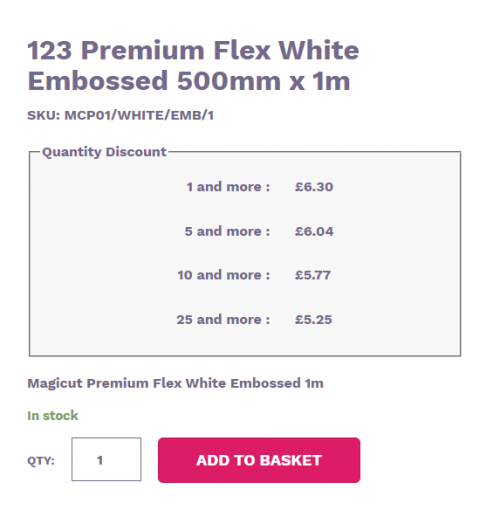Click '123 Premium Flex White' title line

[193, 50]
